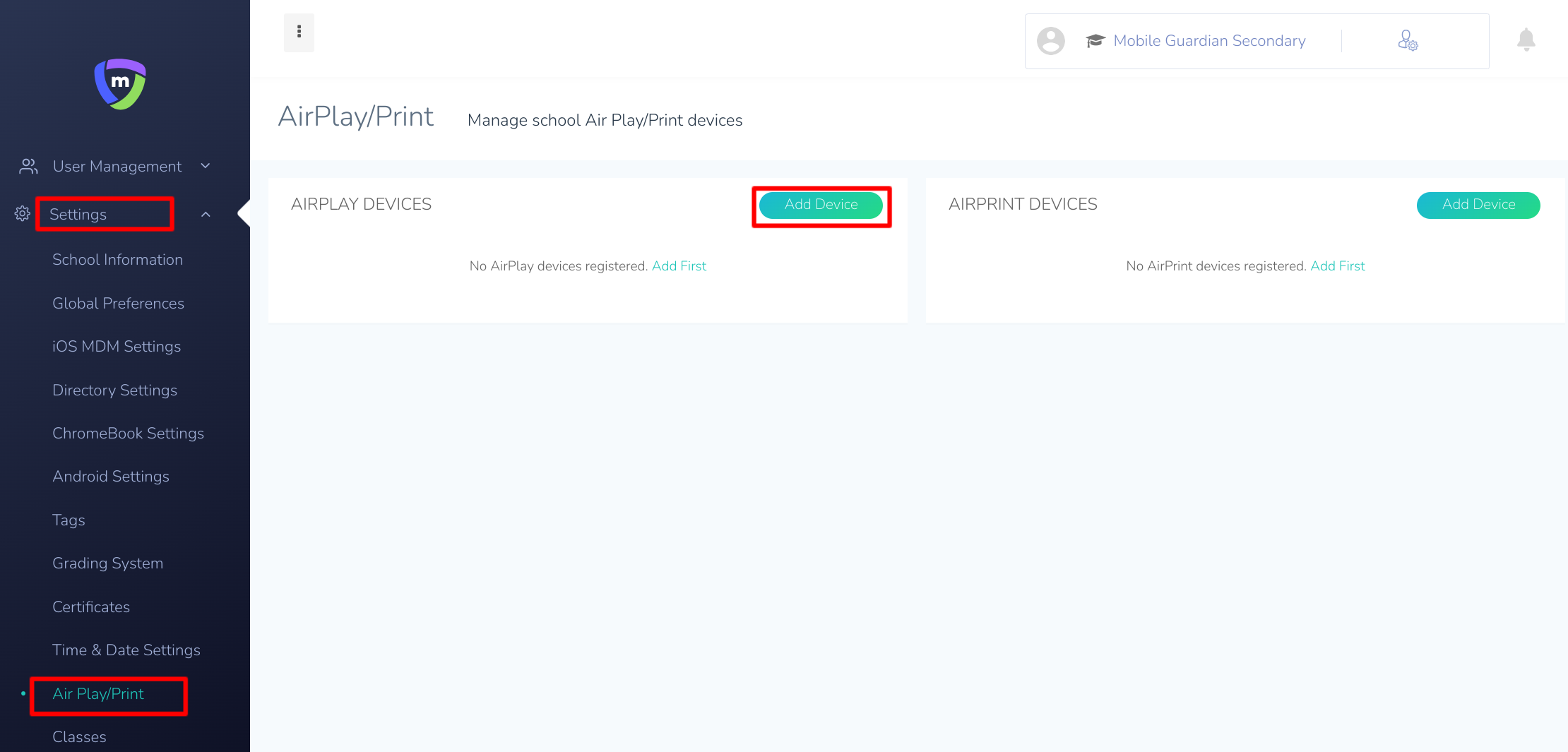
Task: Click the Mobile Guardian shield logo
Action: [120, 84]
